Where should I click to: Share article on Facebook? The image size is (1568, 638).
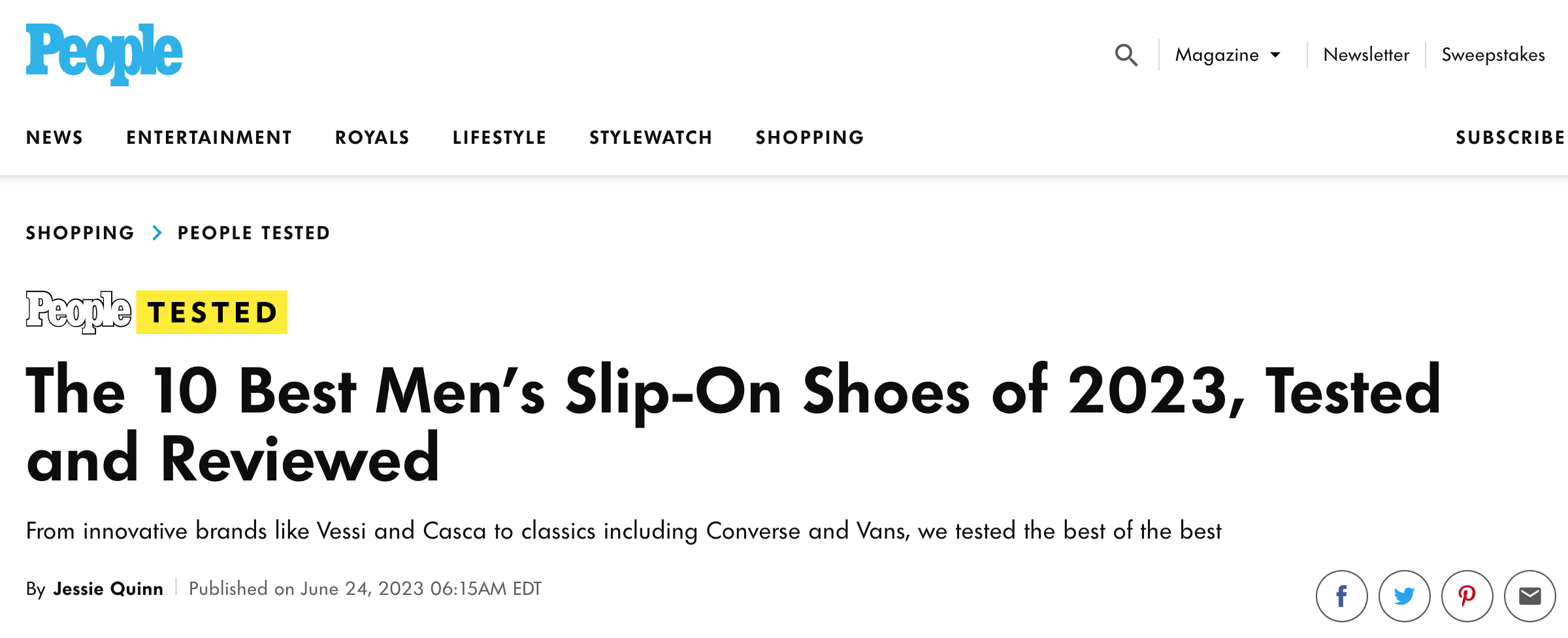[1341, 596]
